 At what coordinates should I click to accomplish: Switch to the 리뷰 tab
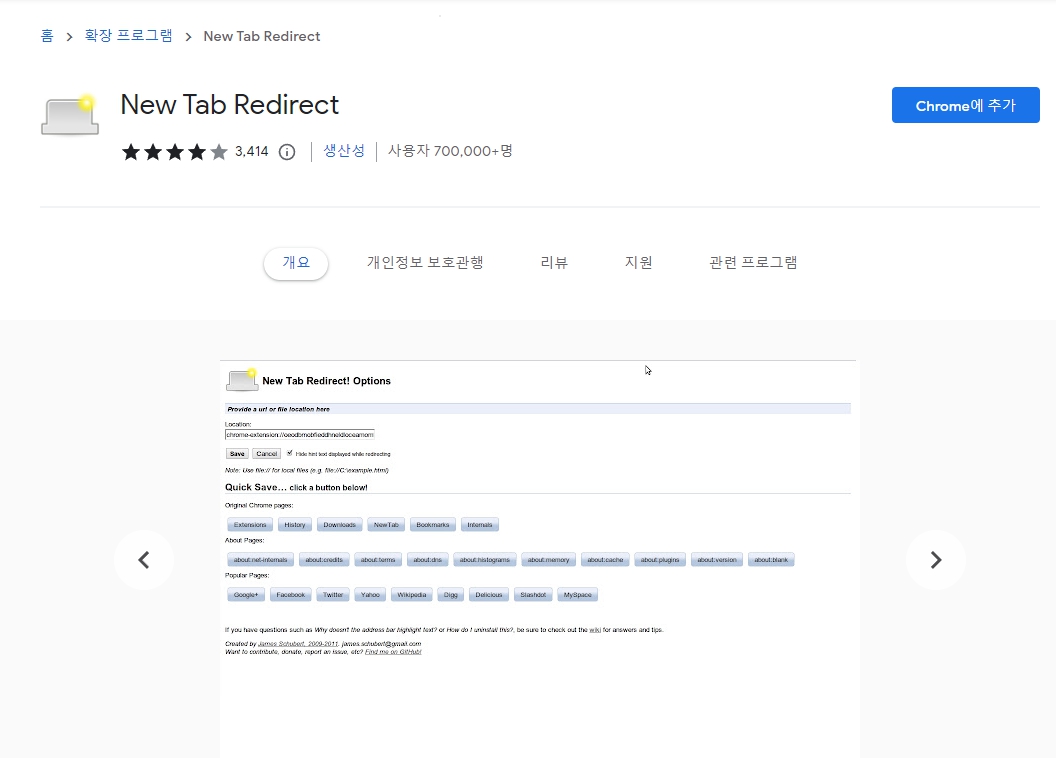553,262
